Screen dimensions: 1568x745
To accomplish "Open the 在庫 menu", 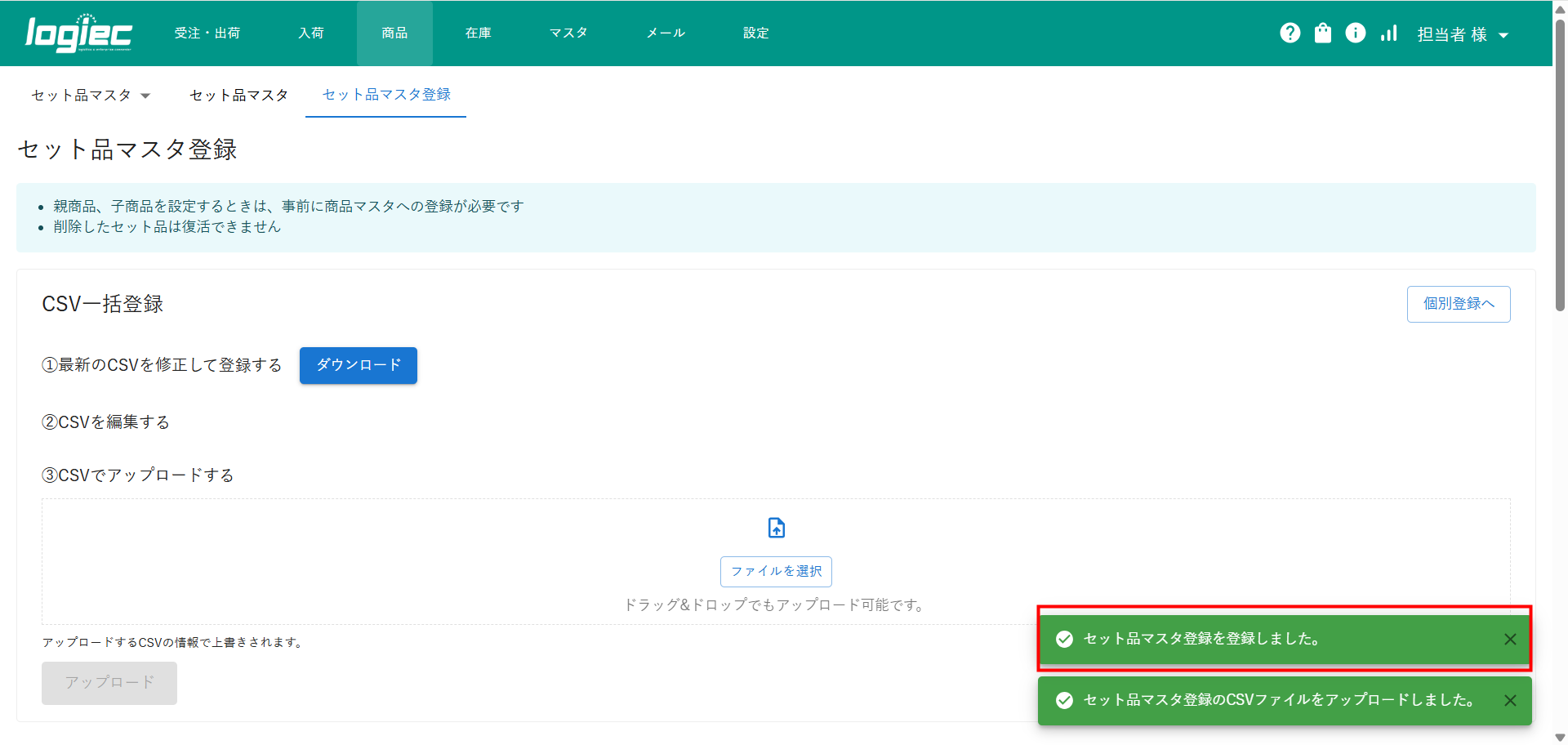I will pyautogui.click(x=478, y=33).
